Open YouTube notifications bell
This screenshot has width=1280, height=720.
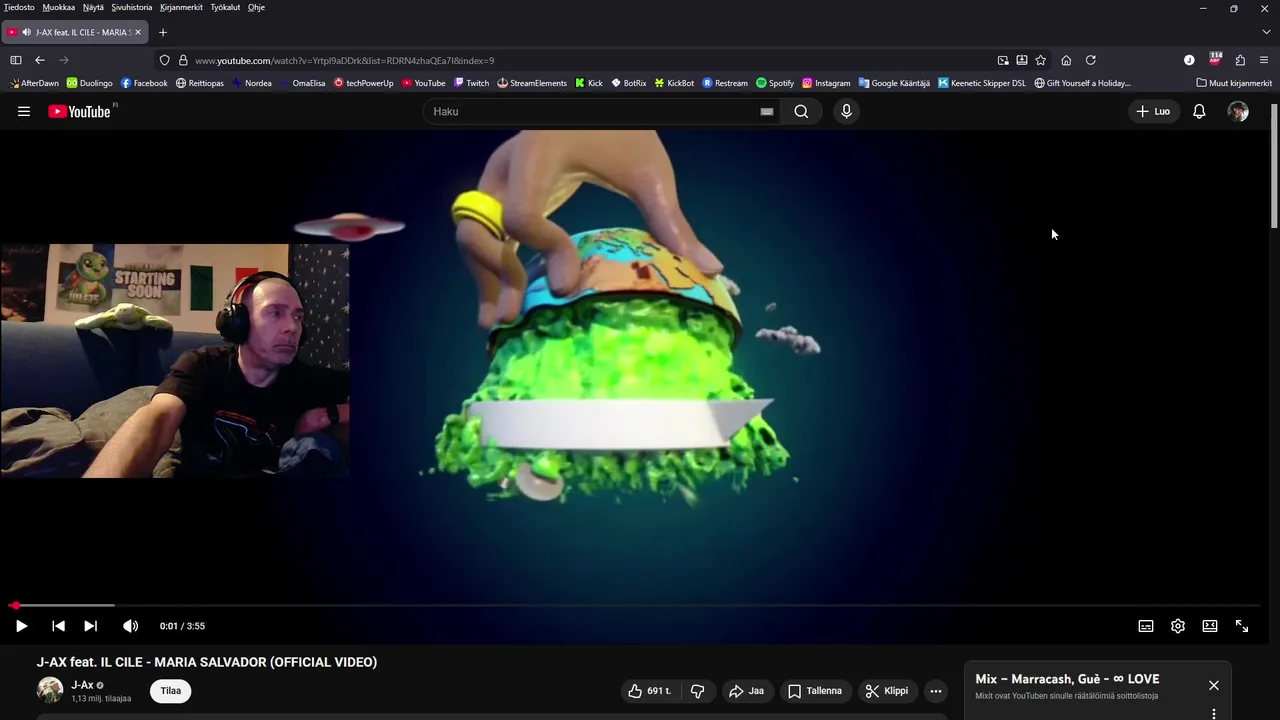coord(1199,111)
